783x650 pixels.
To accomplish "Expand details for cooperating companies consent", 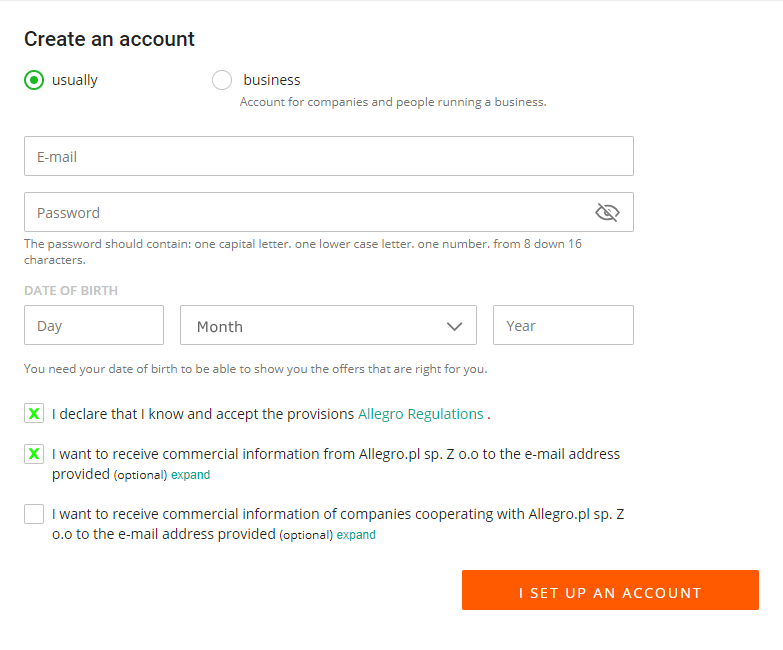I will [356, 535].
